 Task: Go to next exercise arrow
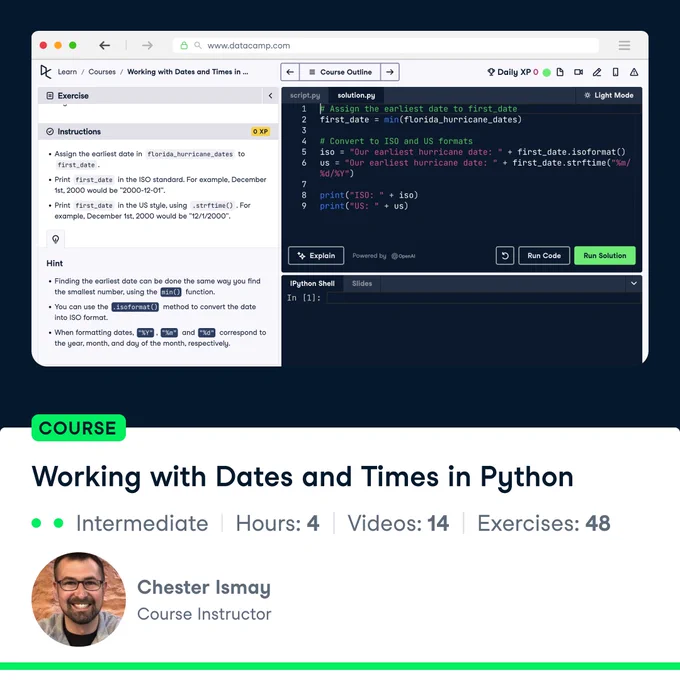pos(390,72)
